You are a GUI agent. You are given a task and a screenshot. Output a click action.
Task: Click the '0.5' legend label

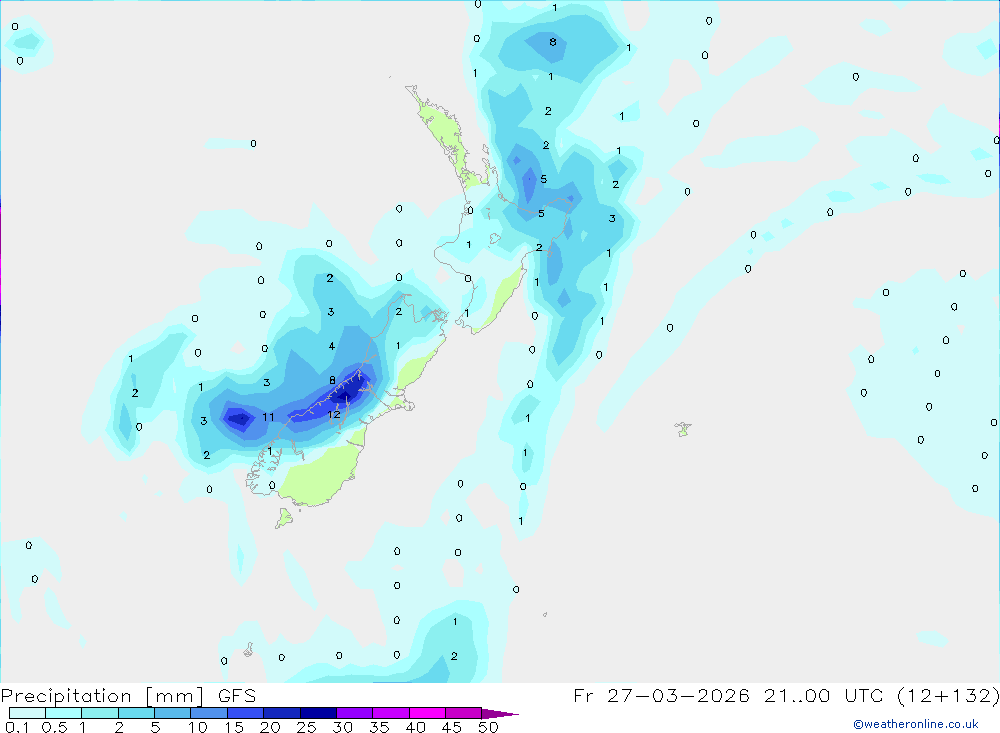click(x=54, y=727)
